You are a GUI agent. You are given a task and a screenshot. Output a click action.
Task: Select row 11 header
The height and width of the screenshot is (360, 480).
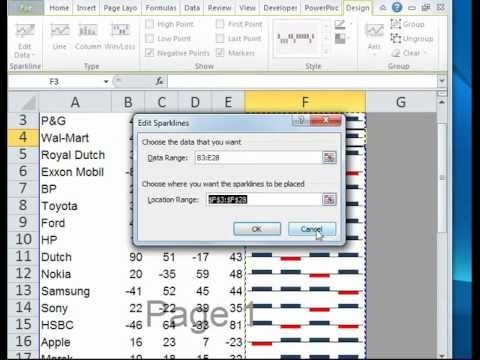23,256
